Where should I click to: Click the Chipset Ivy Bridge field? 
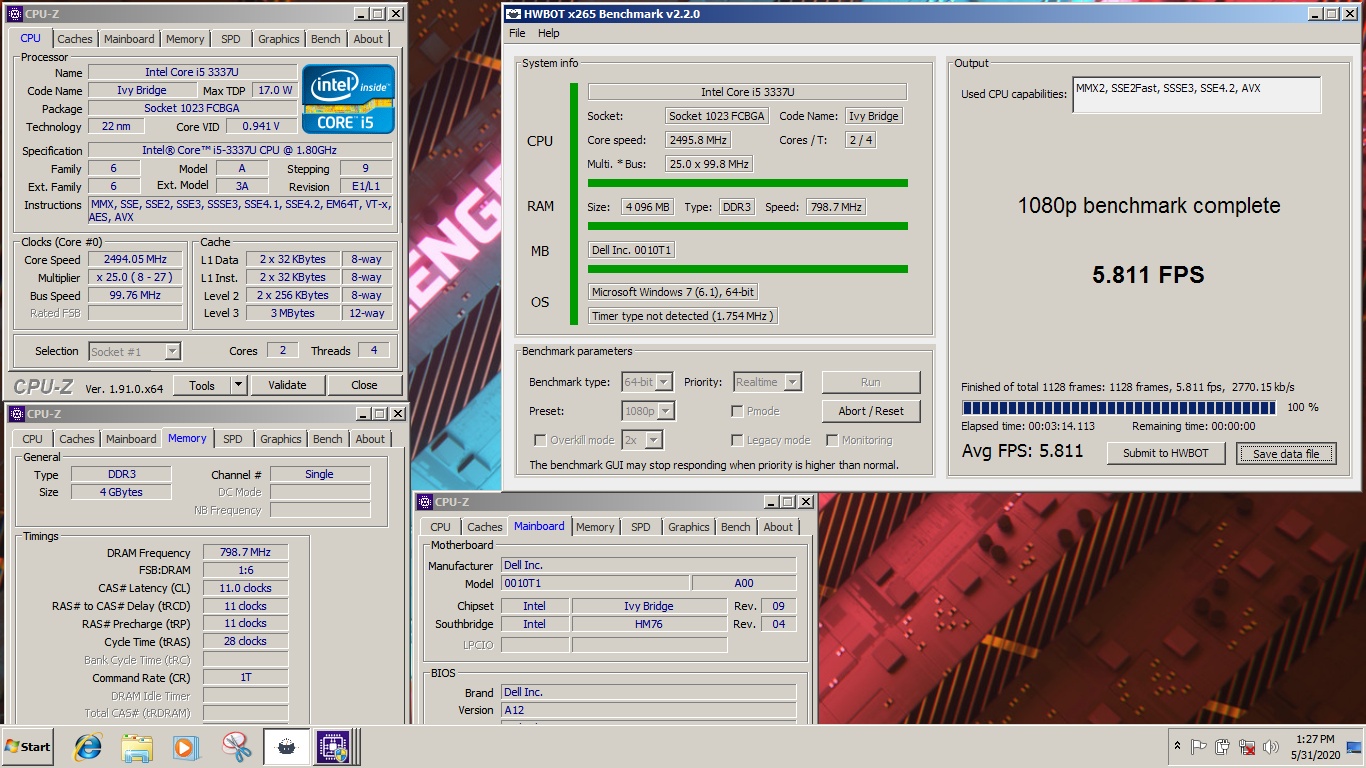649,606
